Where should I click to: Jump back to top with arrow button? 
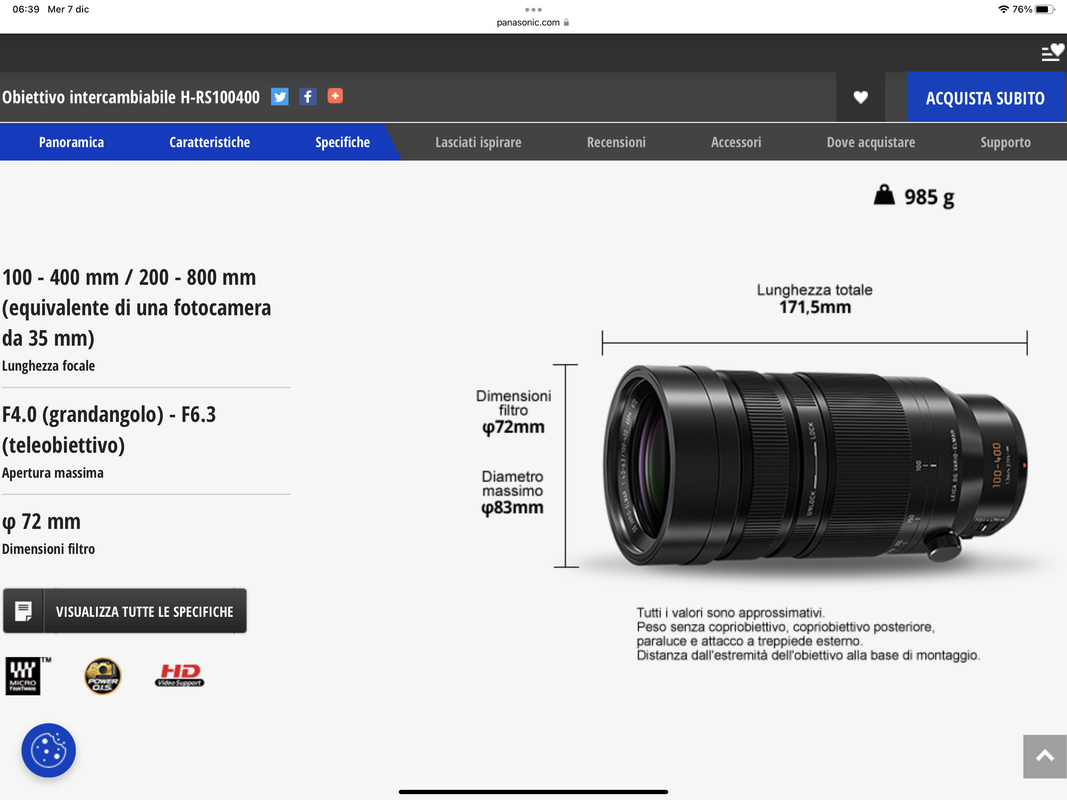pos(1045,756)
